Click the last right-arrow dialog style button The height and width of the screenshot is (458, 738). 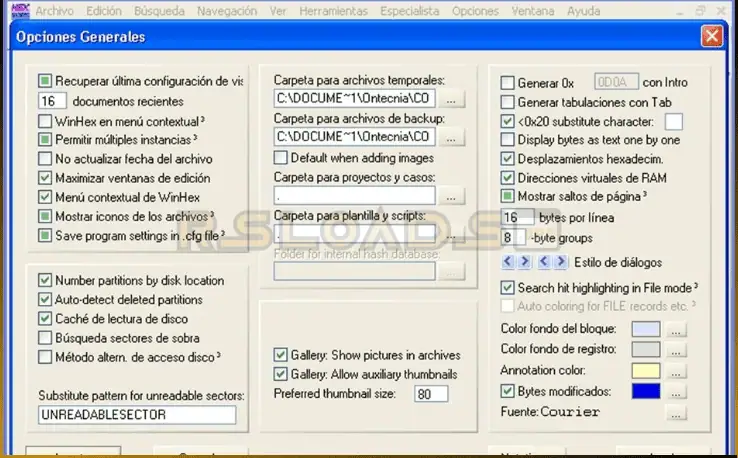[559, 262]
